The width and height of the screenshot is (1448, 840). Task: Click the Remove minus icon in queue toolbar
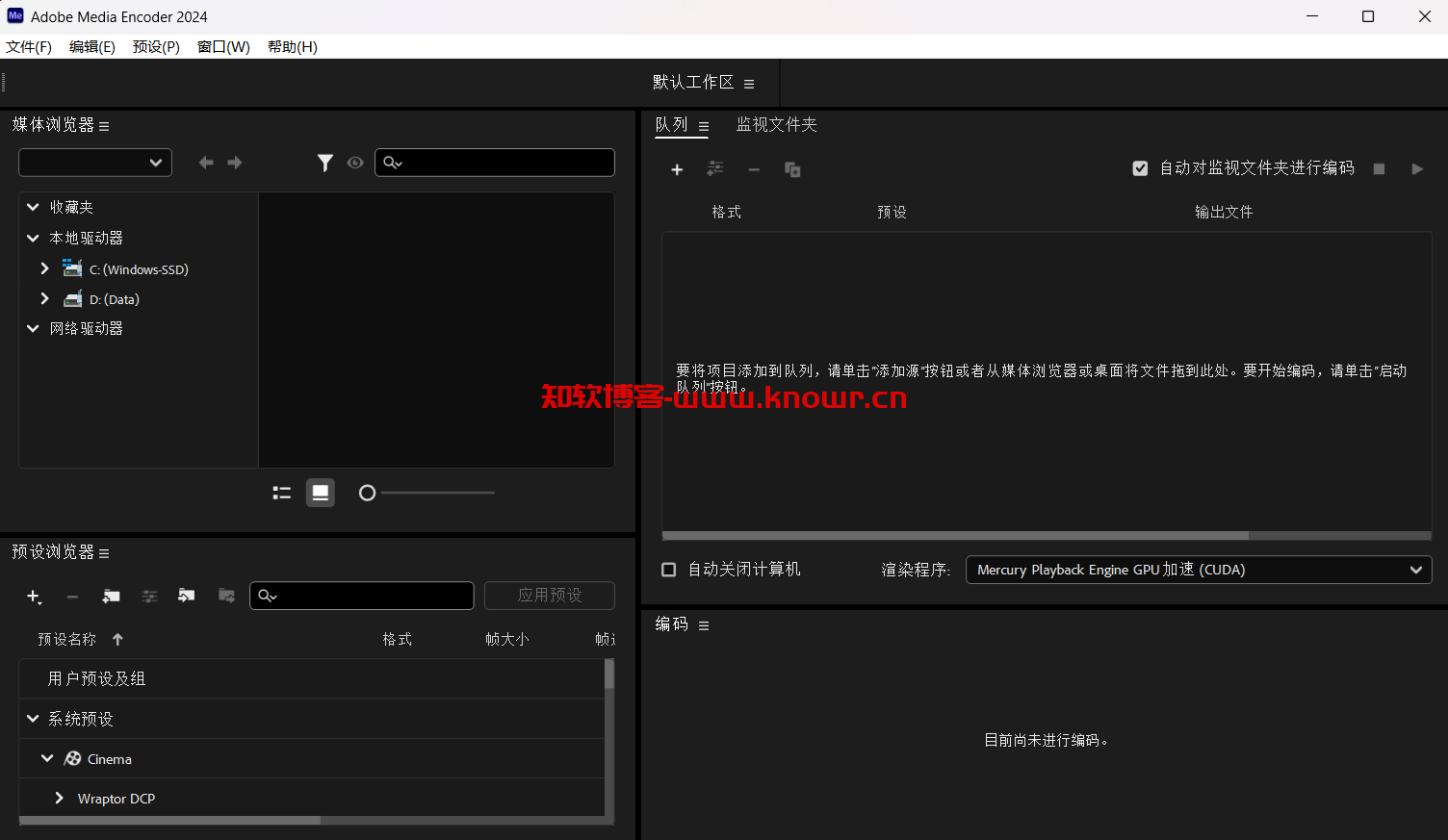coord(754,169)
